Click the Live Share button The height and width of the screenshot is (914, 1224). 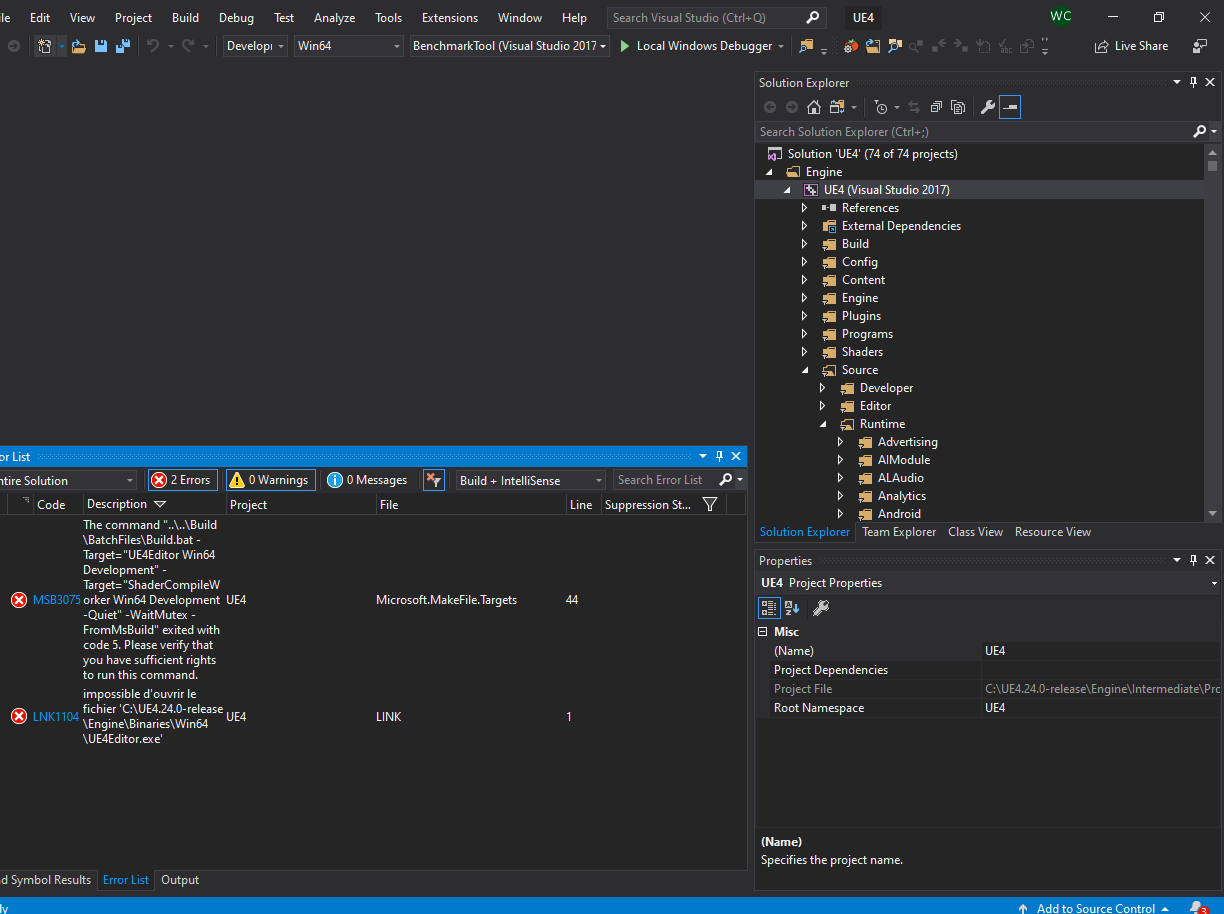pos(1131,46)
